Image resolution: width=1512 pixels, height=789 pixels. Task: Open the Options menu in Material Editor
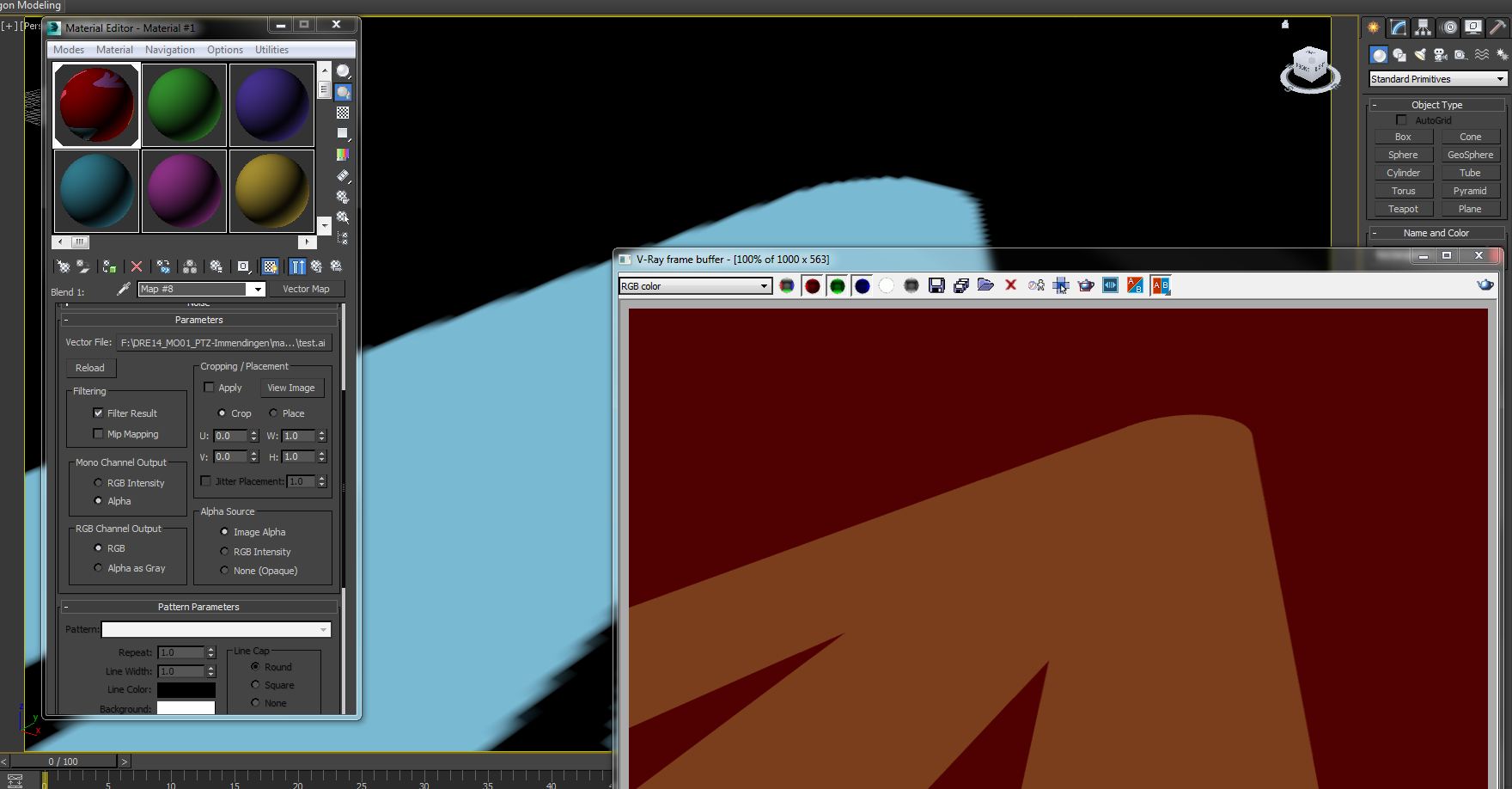[225, 50]
